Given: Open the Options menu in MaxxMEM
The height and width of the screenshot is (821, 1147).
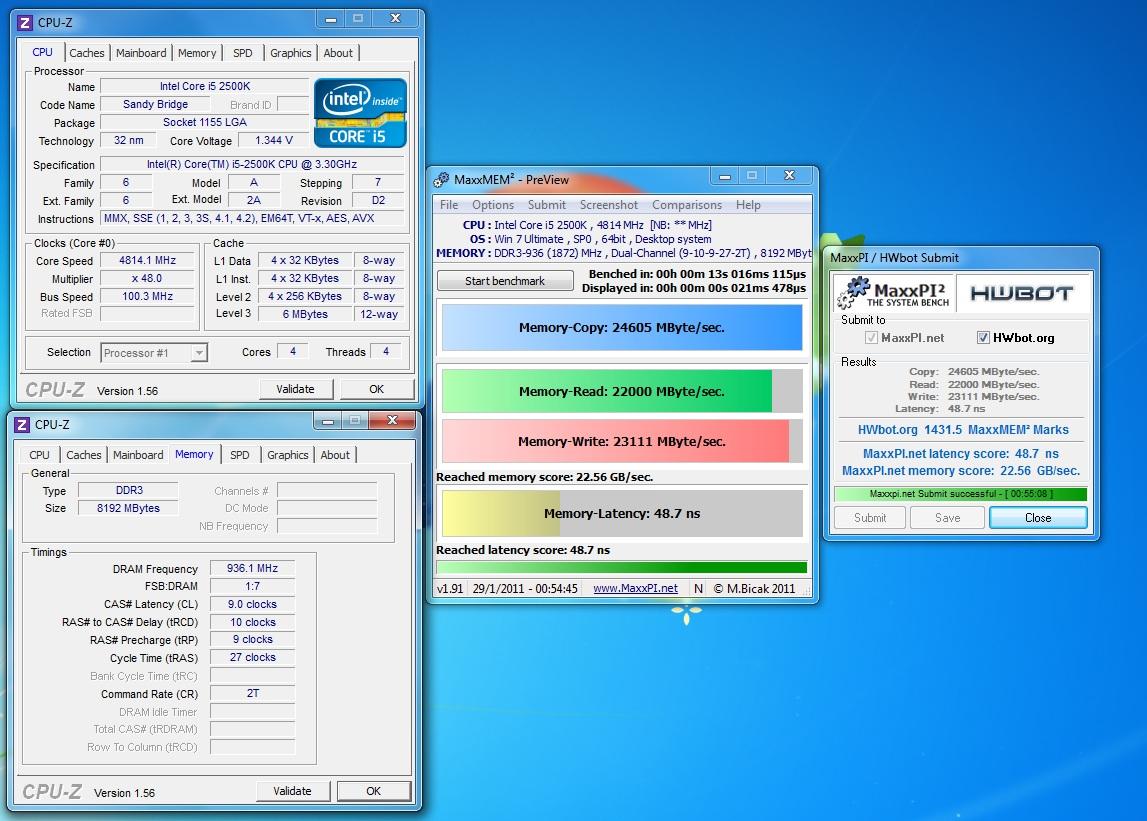Looking at the screenshot, I should pos(492,205).
